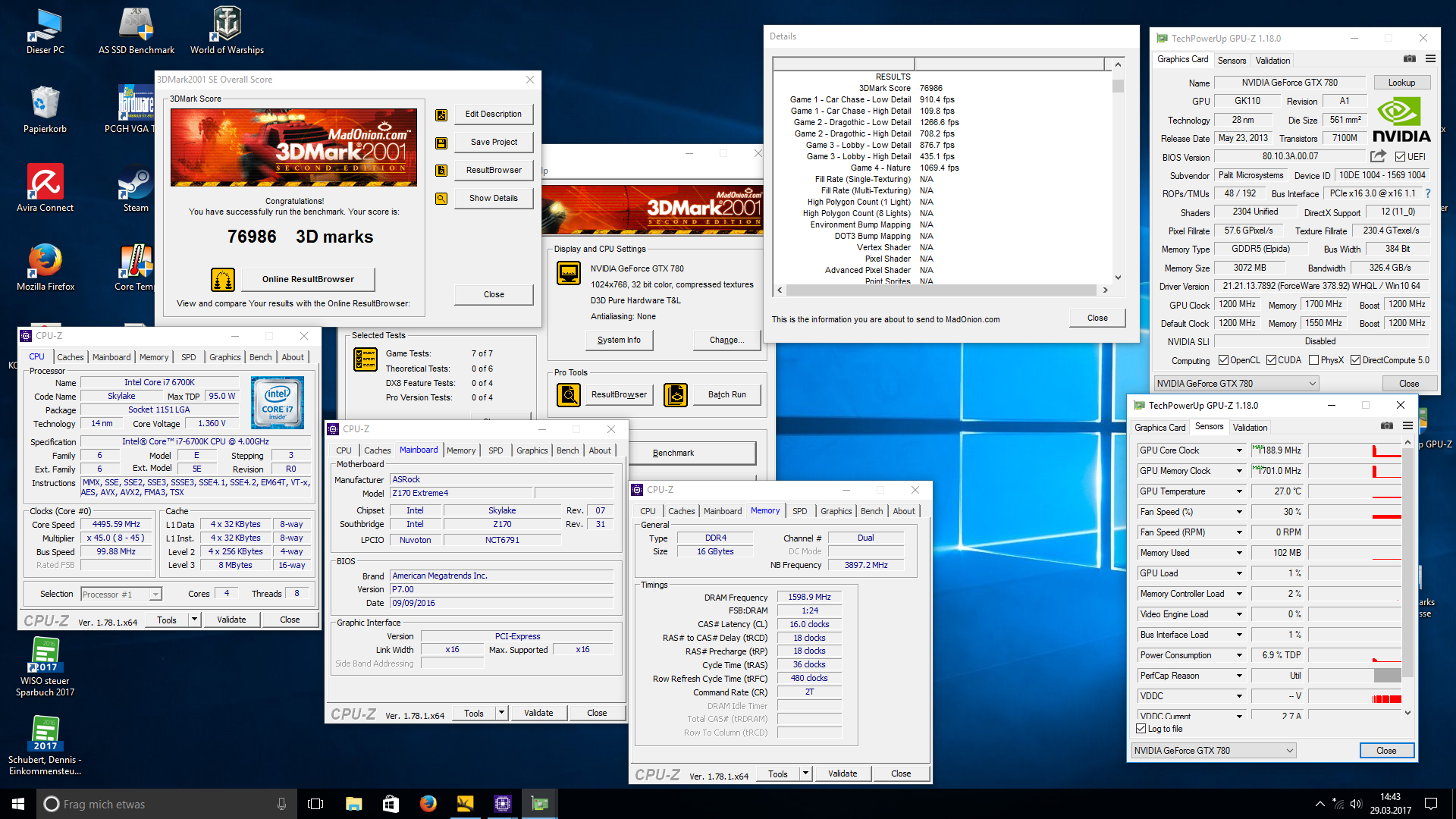The width and height of the screenshot is (1456, 819).
Task: Expand the GPU Temperature sensor dropdown
Action: pos(1239,491)
